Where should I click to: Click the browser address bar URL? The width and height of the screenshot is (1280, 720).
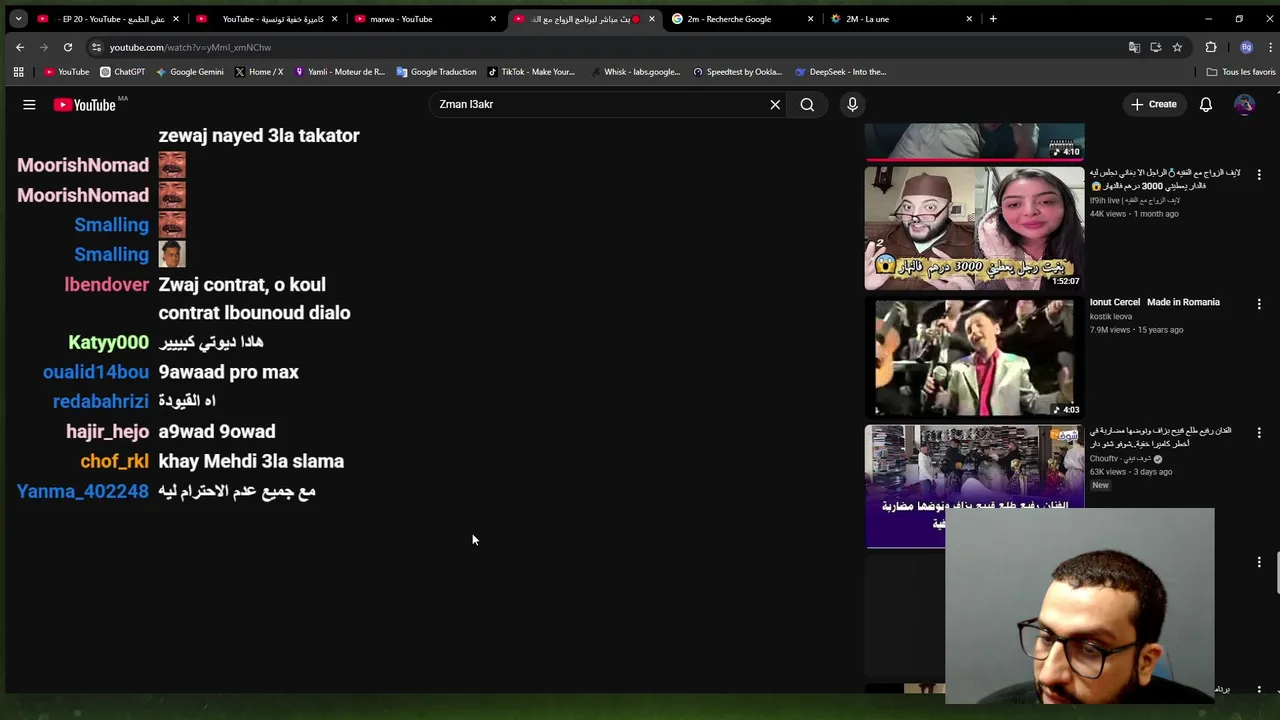pos(190,47)
